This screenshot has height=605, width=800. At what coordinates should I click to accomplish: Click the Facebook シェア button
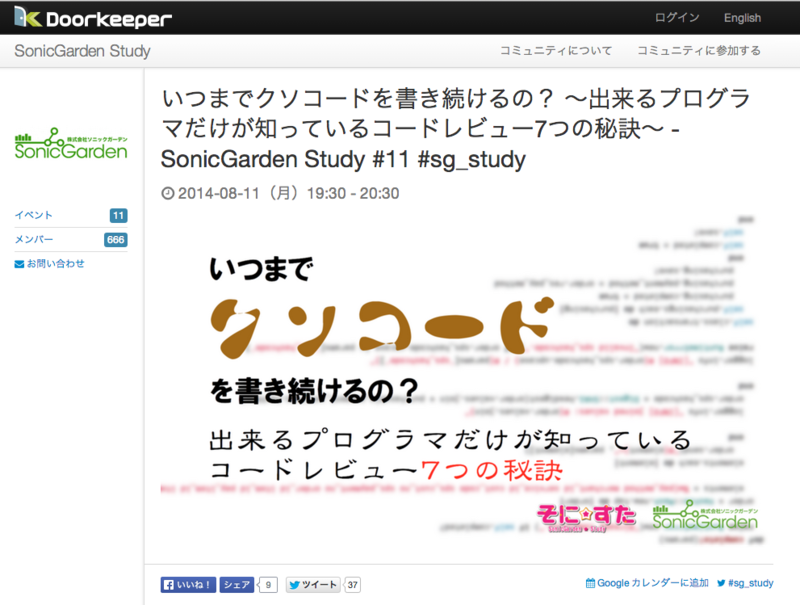point(237,585)
